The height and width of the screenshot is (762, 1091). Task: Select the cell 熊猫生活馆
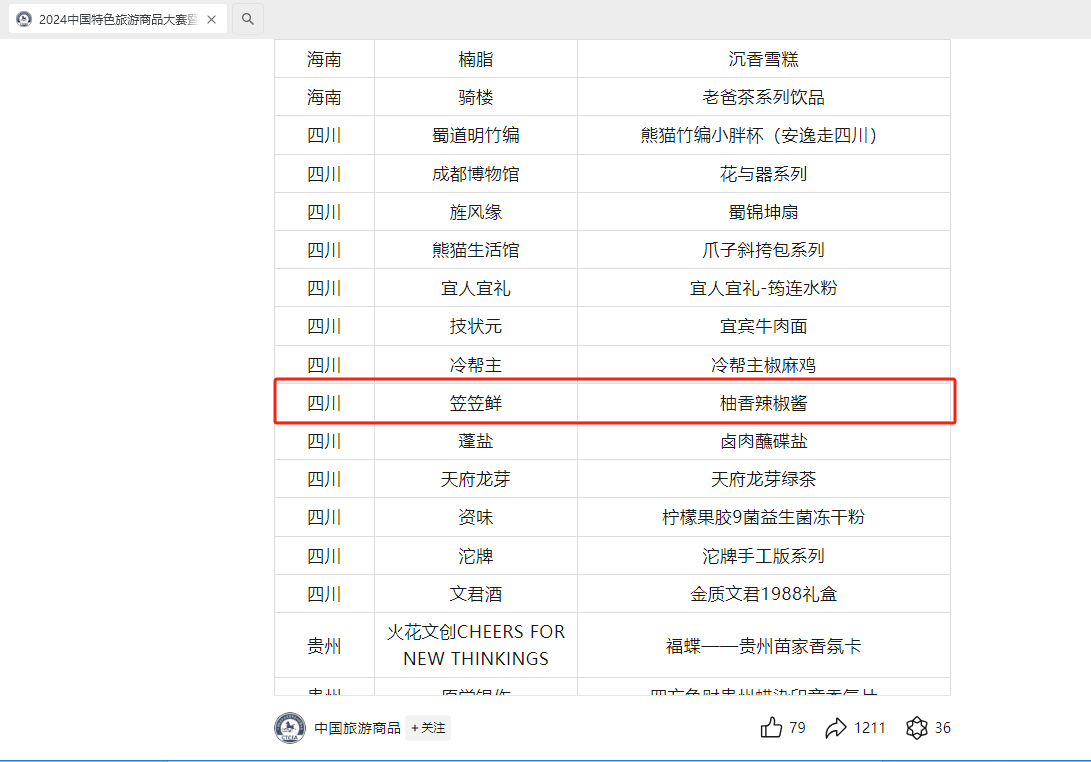pos(476,250)
